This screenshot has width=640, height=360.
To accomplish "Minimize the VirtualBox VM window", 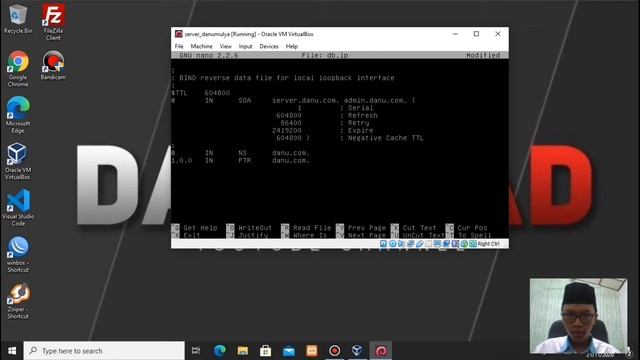I will tap(455, 34).
